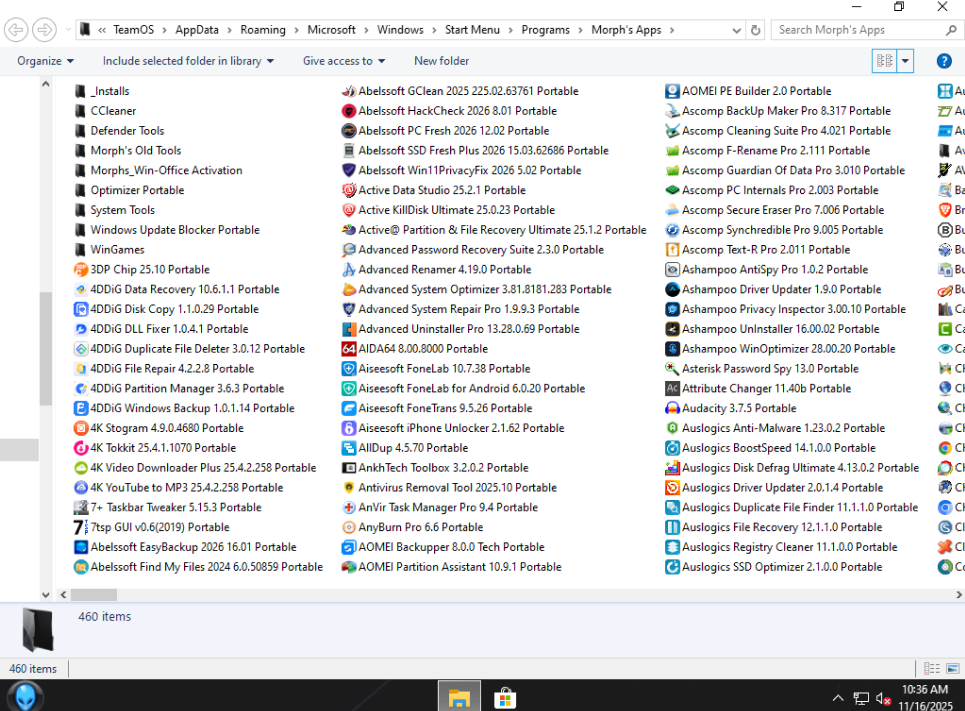965x711 pixels.
Task: Click the Abelsoft Win11PrivacyFix icon
Action: coord(349,171)
